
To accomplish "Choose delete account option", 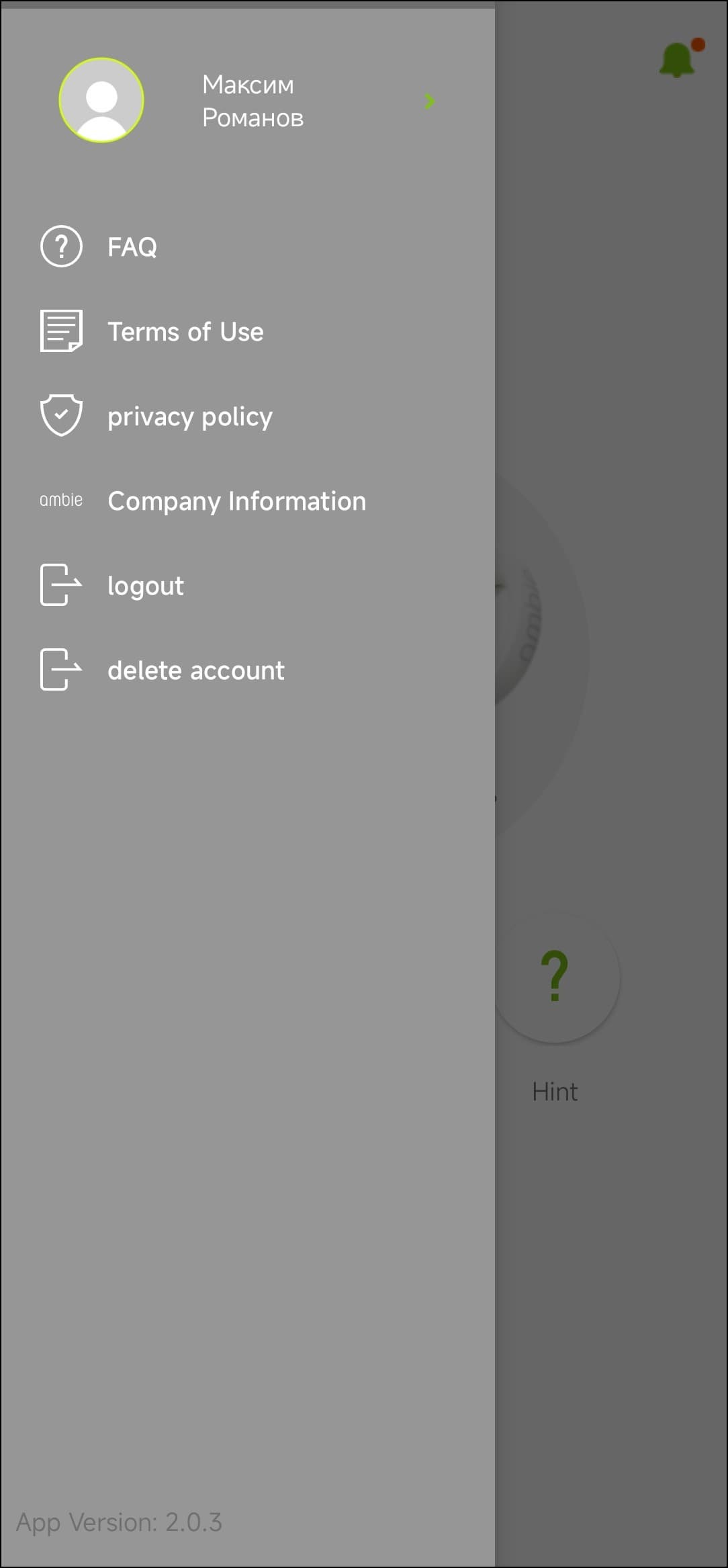I will tap(196, 670).
